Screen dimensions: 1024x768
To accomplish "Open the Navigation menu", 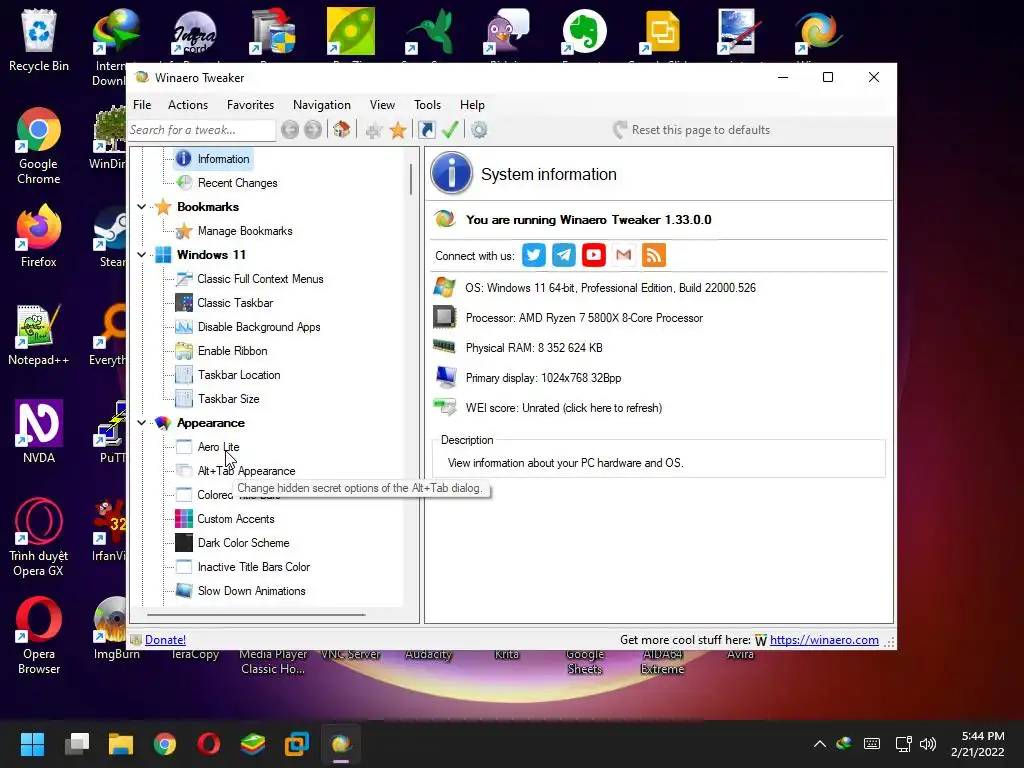I will (321, 104).
